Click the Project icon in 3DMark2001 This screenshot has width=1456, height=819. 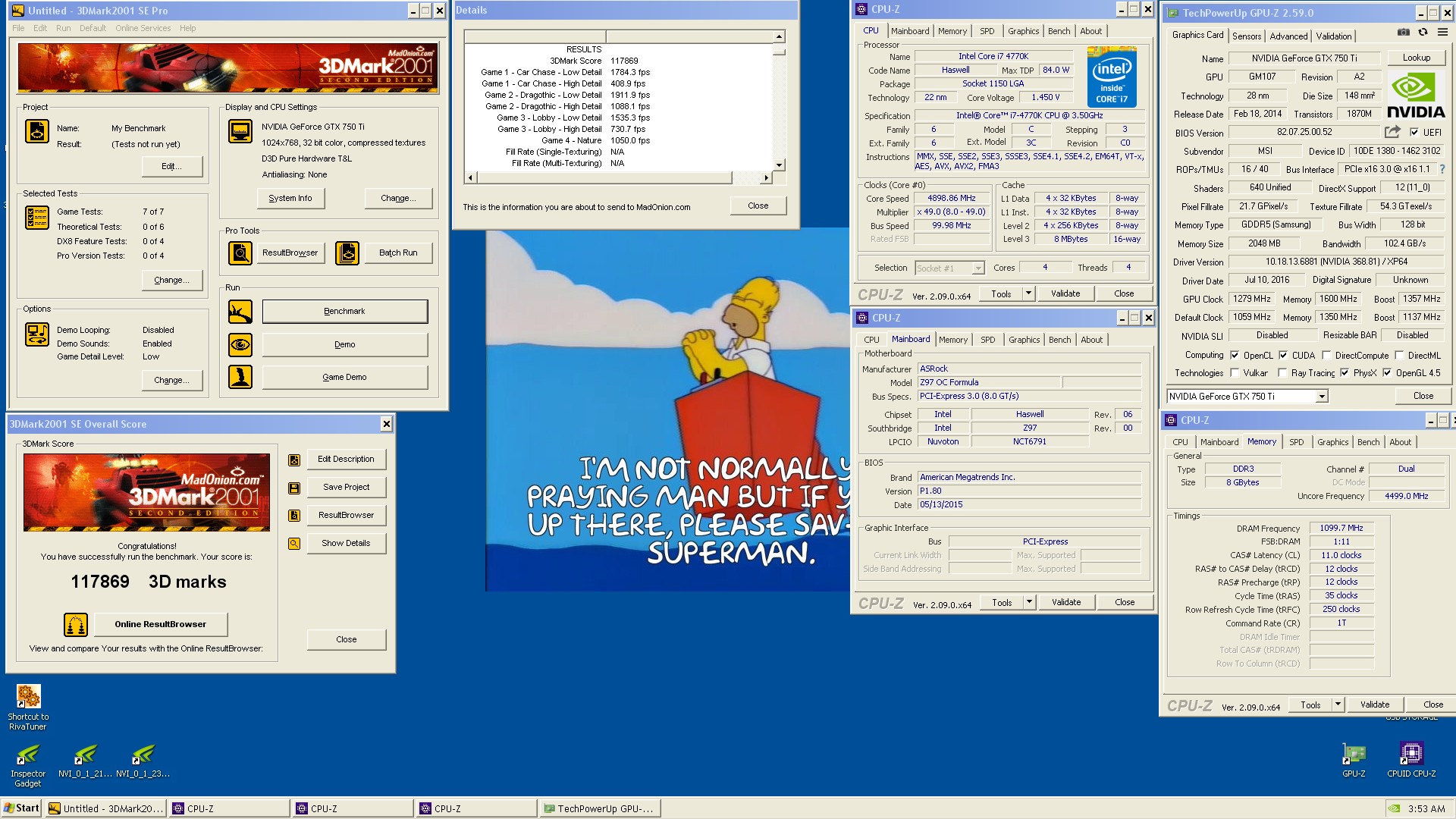pyautogui.click(x=37, y=131)
